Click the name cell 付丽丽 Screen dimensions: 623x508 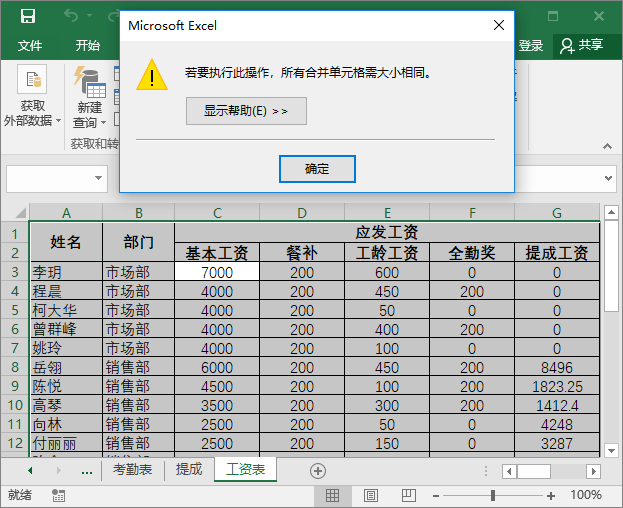tap(66, 443)
